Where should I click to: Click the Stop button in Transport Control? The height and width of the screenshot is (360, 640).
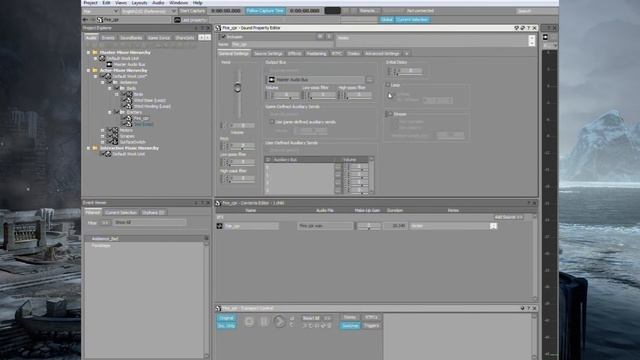[x=249, y=322]
